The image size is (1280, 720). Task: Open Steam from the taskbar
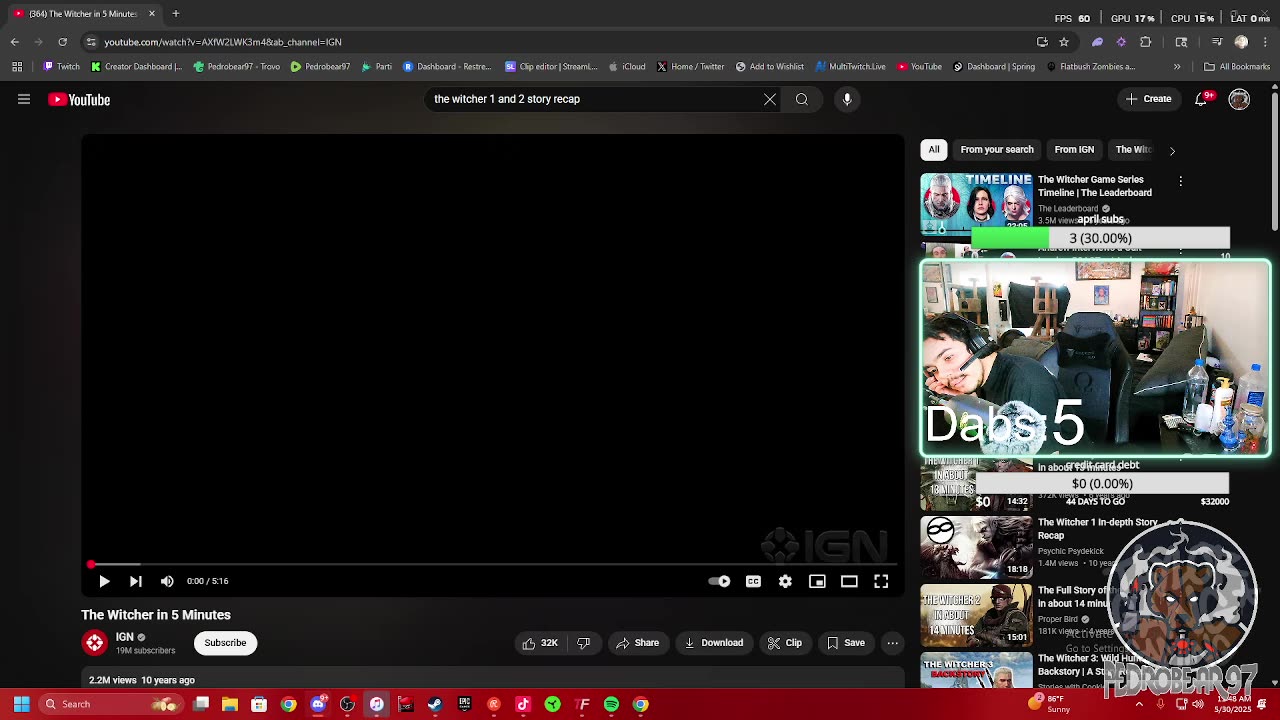[435, 705]
